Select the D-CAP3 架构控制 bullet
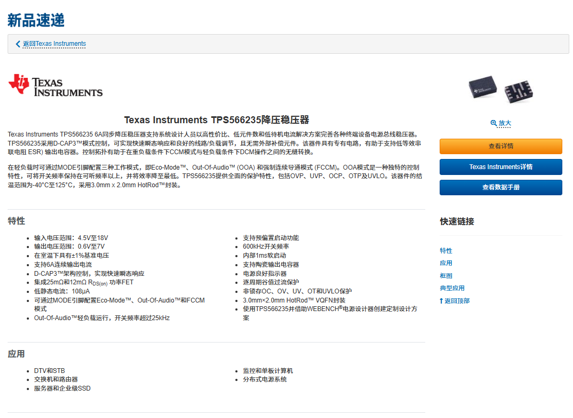The height and width of the screenshot is (418, 573). pos(89,273)
